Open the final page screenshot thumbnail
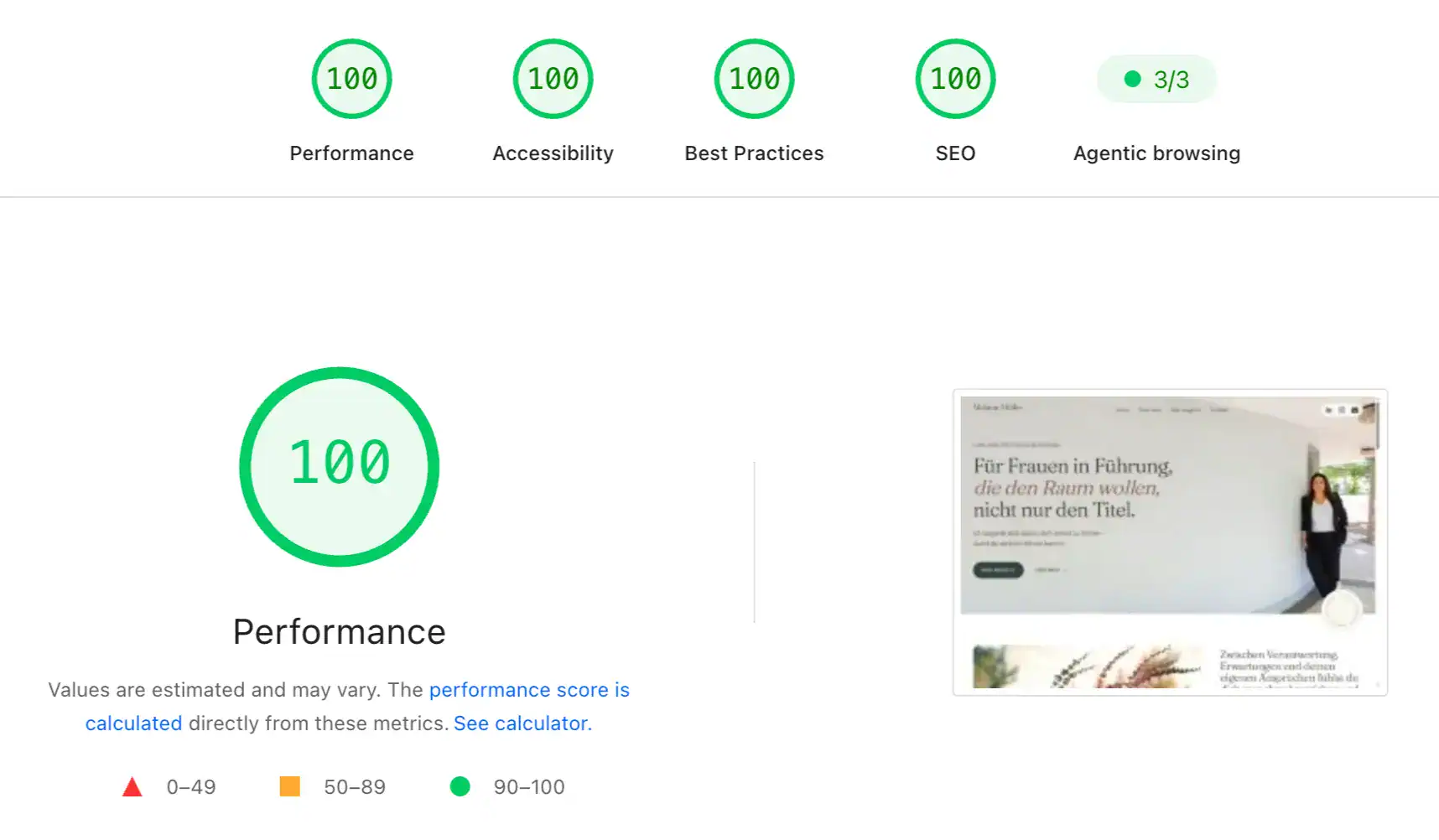The image size is (1439, 840). pyautogui.click(x=1170, y=542)
